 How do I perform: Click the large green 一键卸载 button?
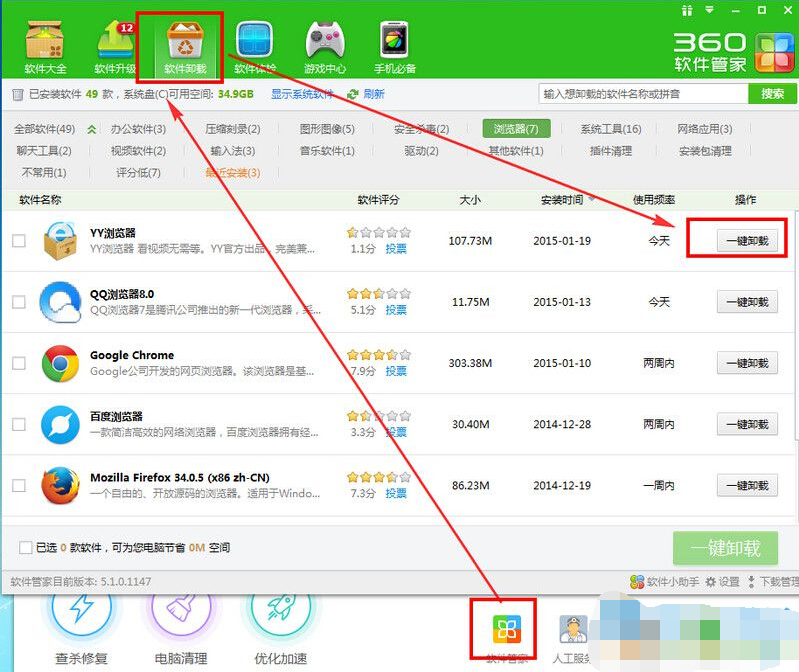[725, 548]
